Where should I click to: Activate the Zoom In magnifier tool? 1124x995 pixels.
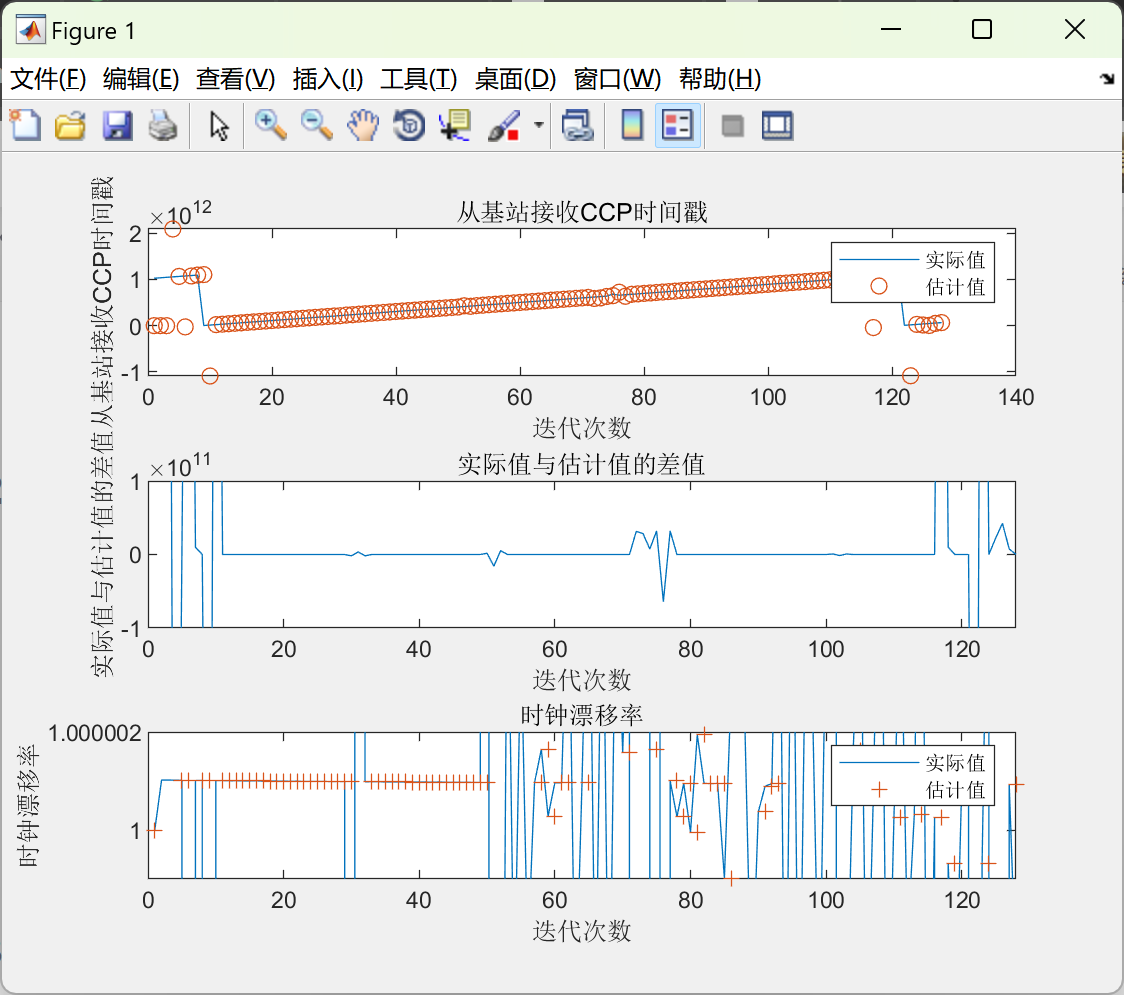270,125
